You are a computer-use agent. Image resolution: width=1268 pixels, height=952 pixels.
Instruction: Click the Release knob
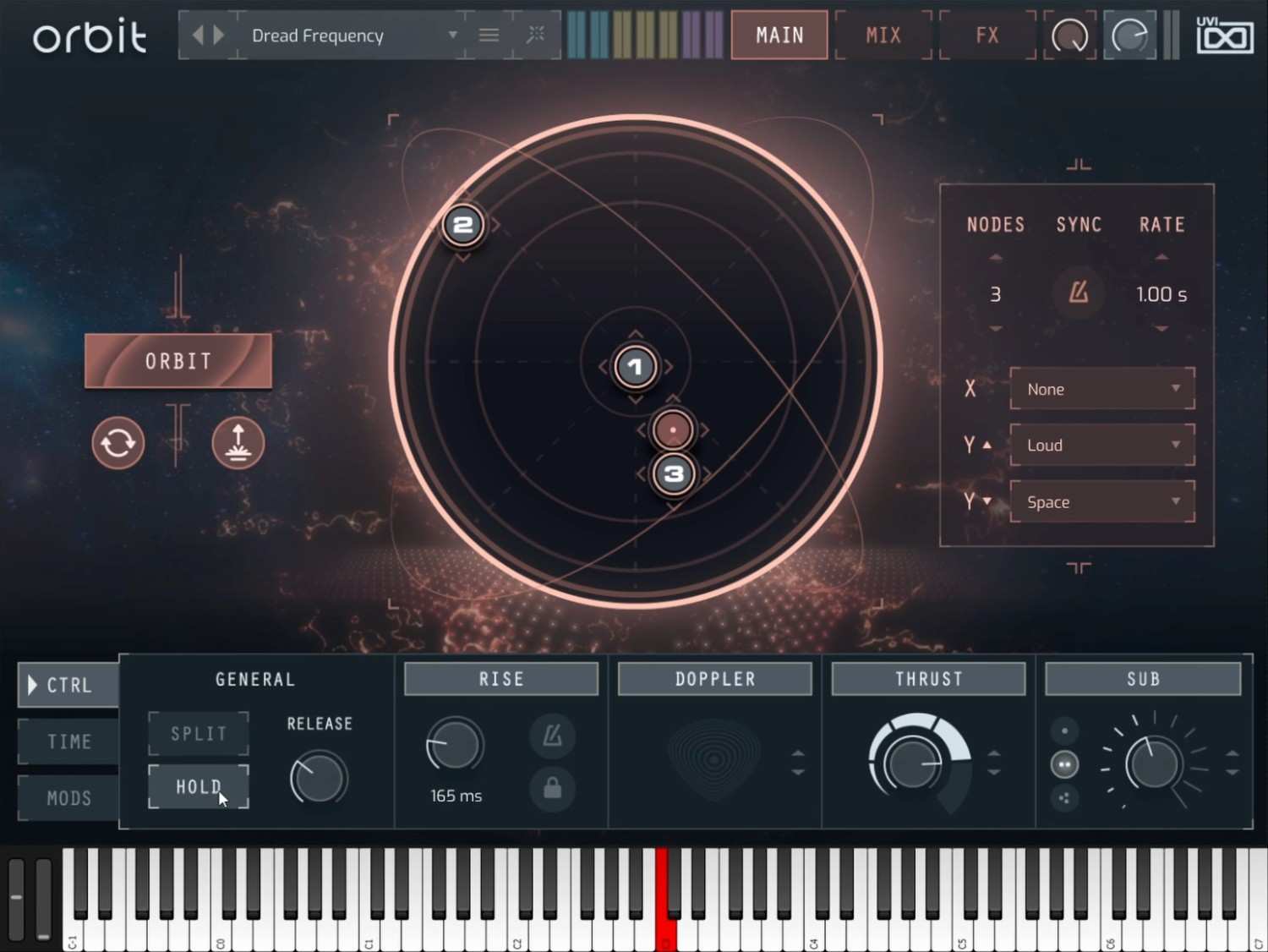pyautogui.click(x=319, y=779)
